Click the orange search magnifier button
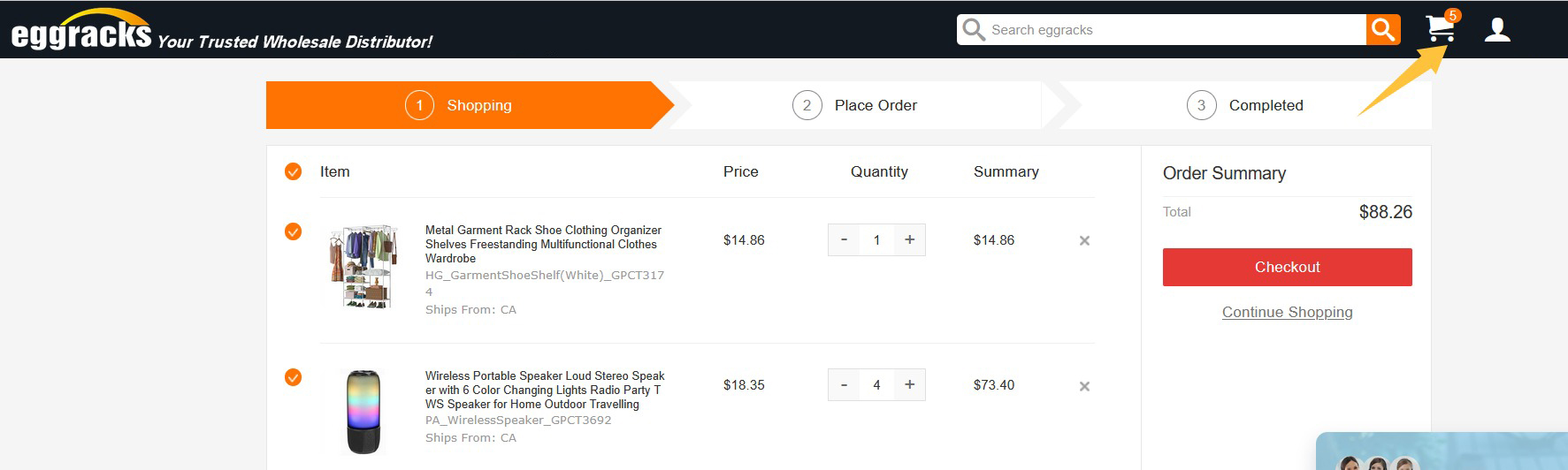This screenshot has width=1568, height=470. (1383, 30)
